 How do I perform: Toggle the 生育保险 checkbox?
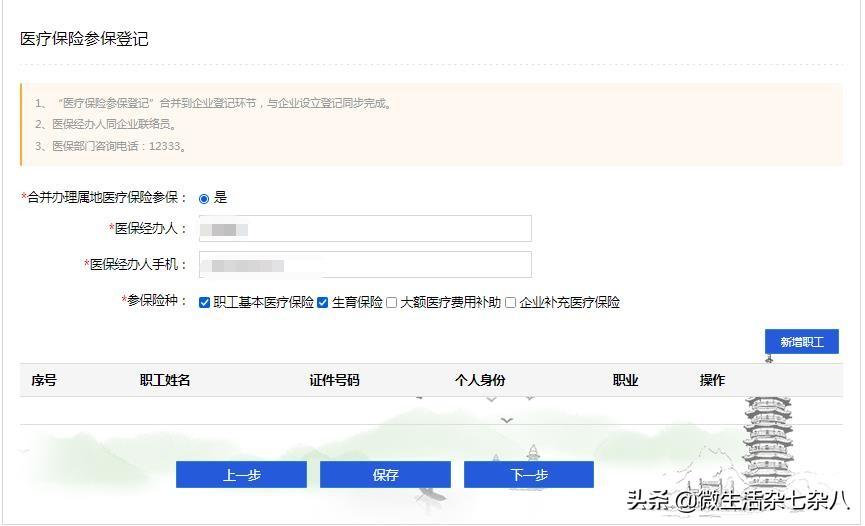coord(323,302)
